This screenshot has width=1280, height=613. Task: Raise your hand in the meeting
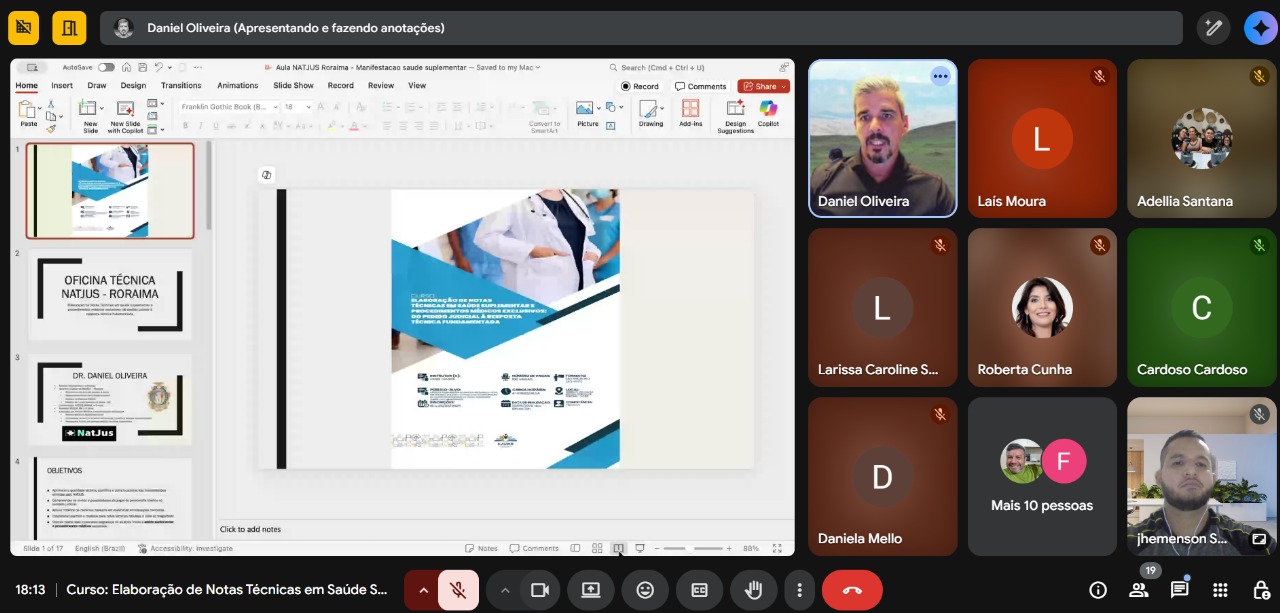[754, 590]
